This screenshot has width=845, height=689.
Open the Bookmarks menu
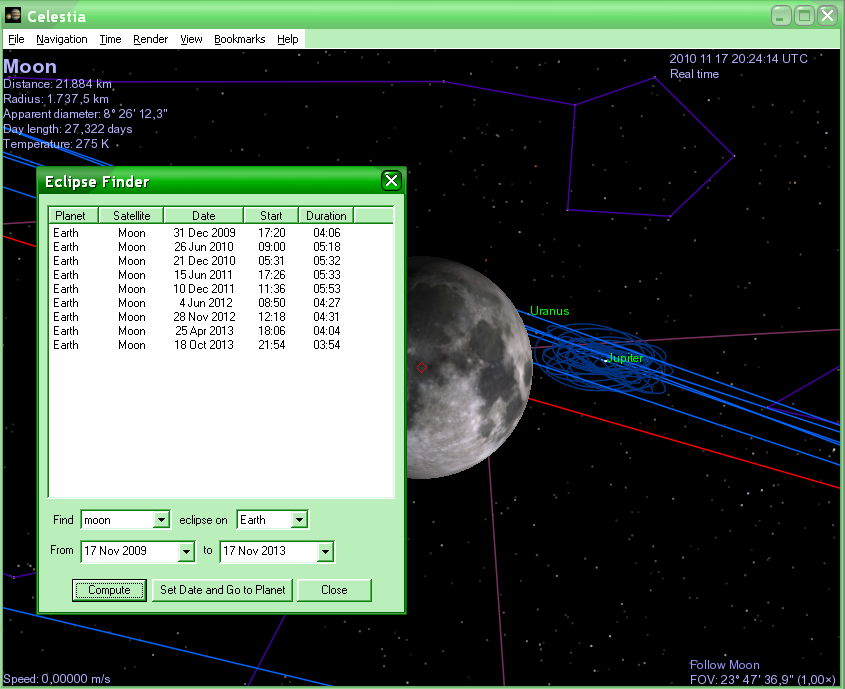pyautogui.click(x=240, y=39)
